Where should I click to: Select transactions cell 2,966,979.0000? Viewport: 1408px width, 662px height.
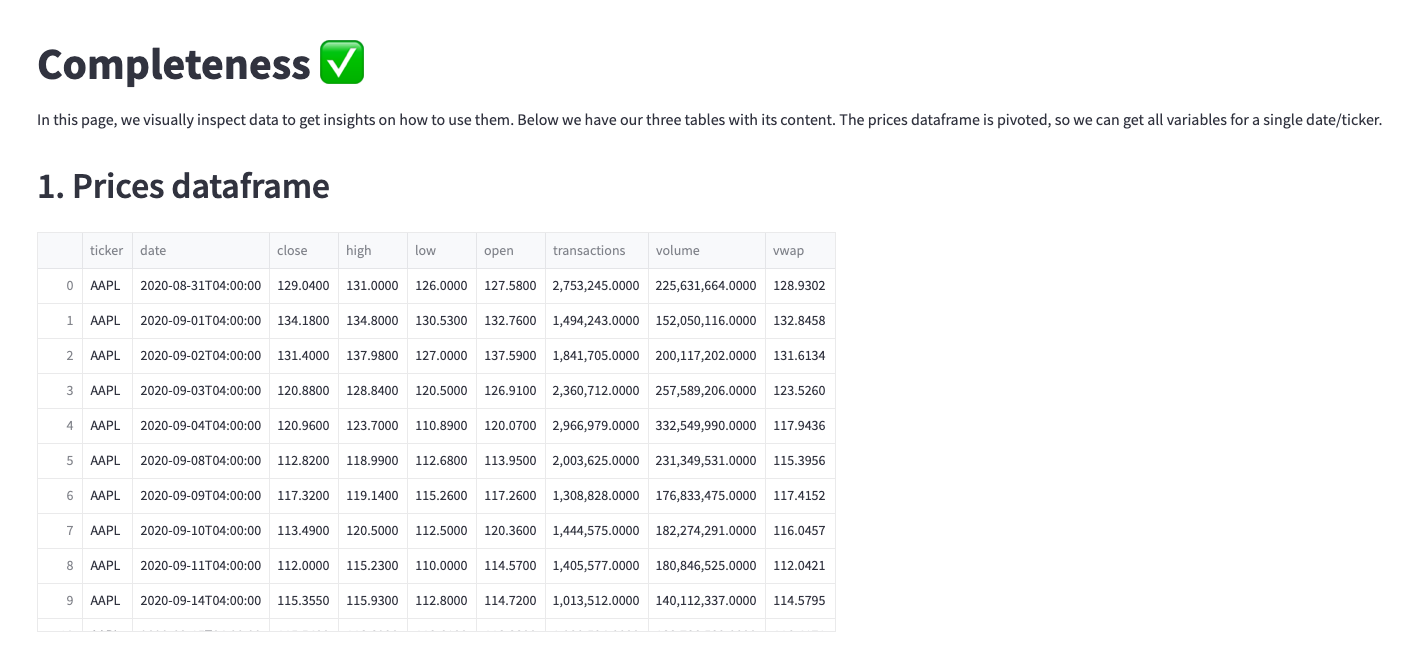(597, 426)
